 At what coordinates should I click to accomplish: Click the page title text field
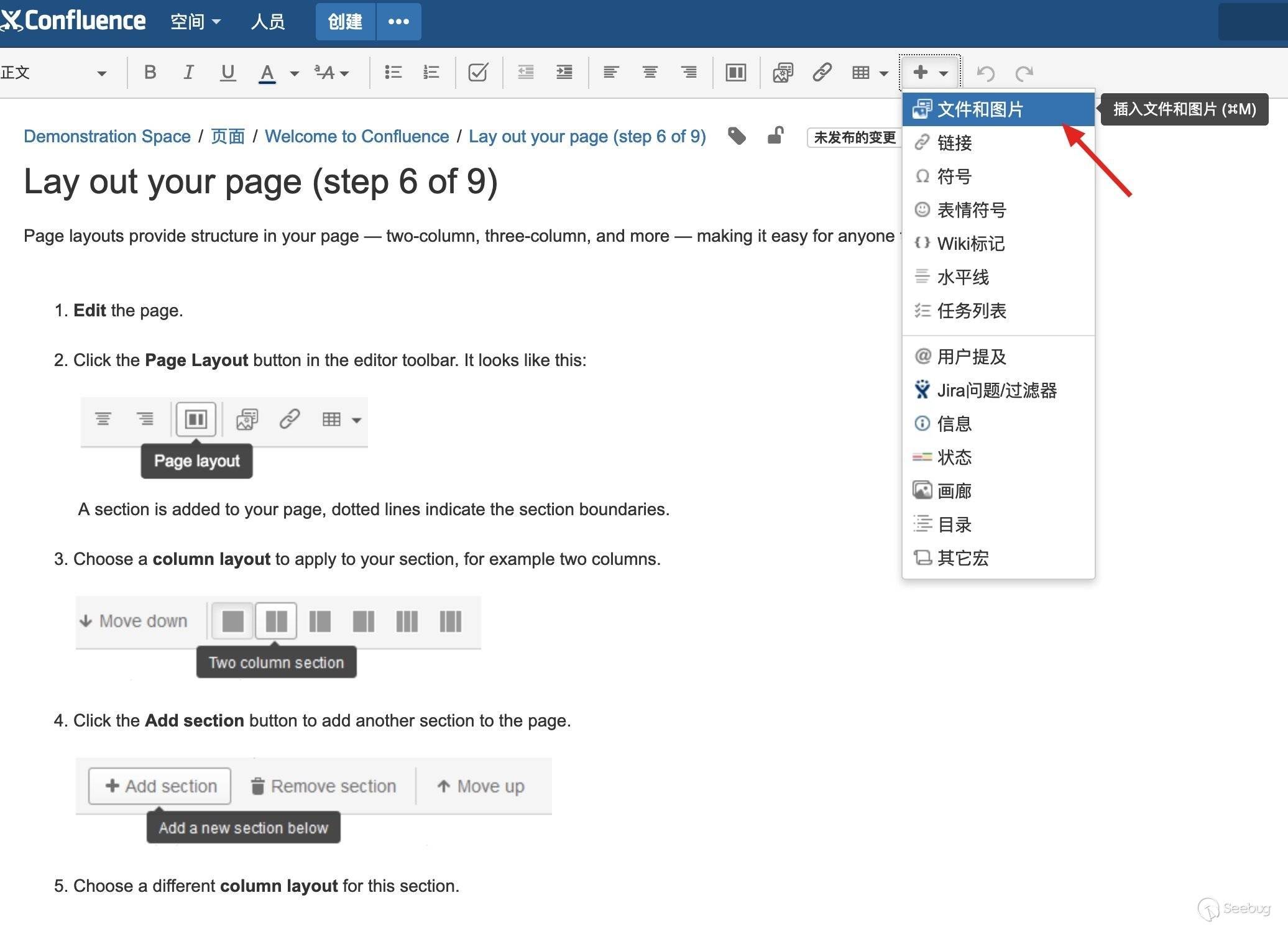261,182
